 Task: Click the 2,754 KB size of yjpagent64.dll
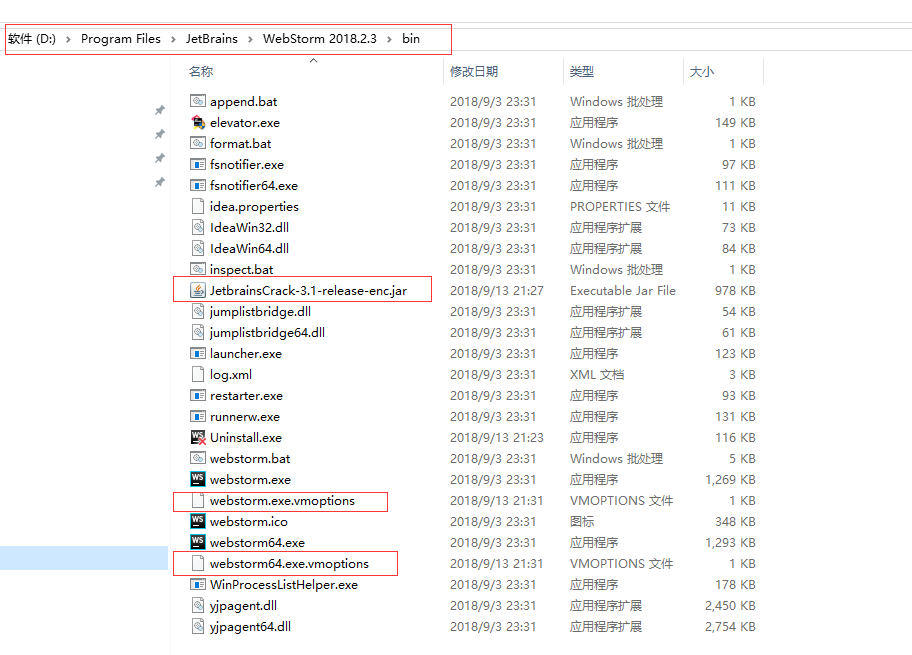[x=730, y=626]
